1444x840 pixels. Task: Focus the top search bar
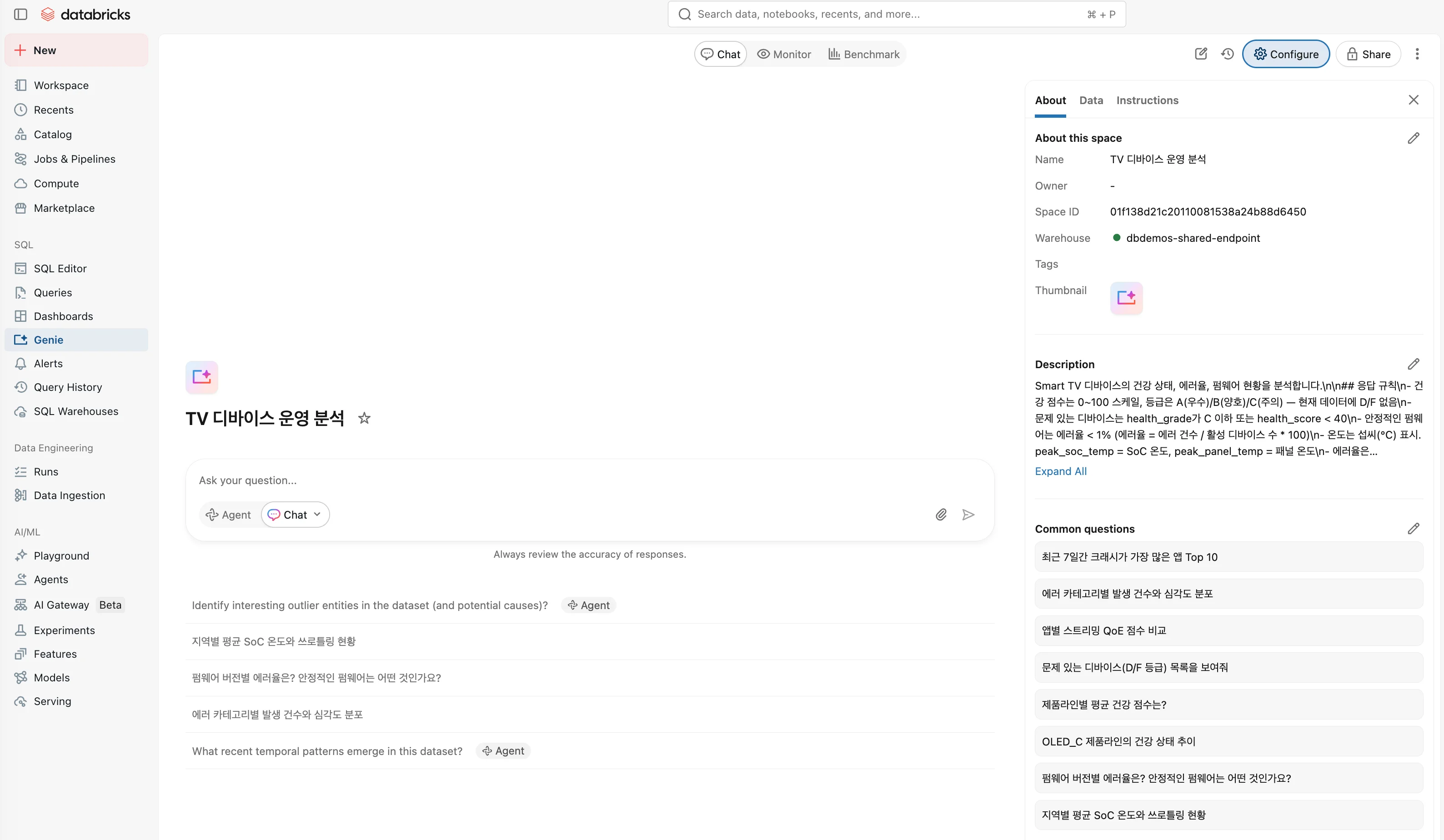tap(897, 15)
